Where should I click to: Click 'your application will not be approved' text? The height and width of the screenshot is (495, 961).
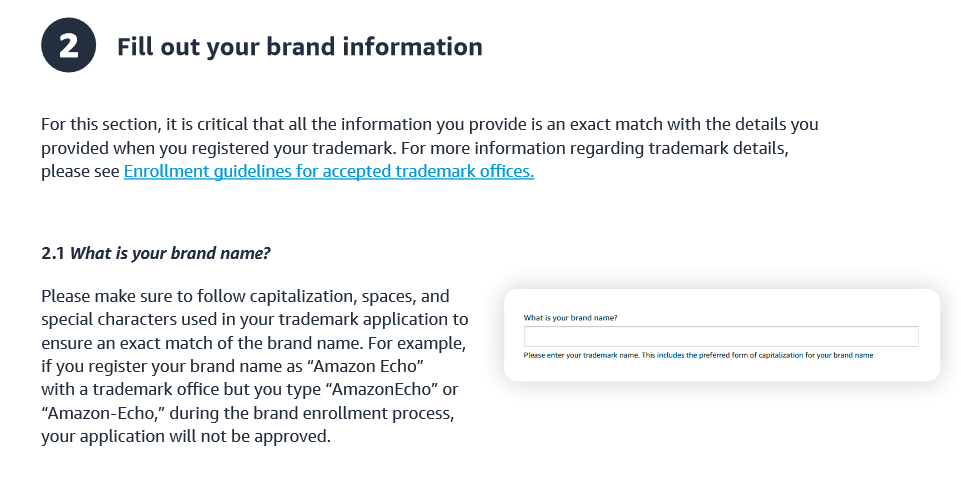click(x=186, y=436)
